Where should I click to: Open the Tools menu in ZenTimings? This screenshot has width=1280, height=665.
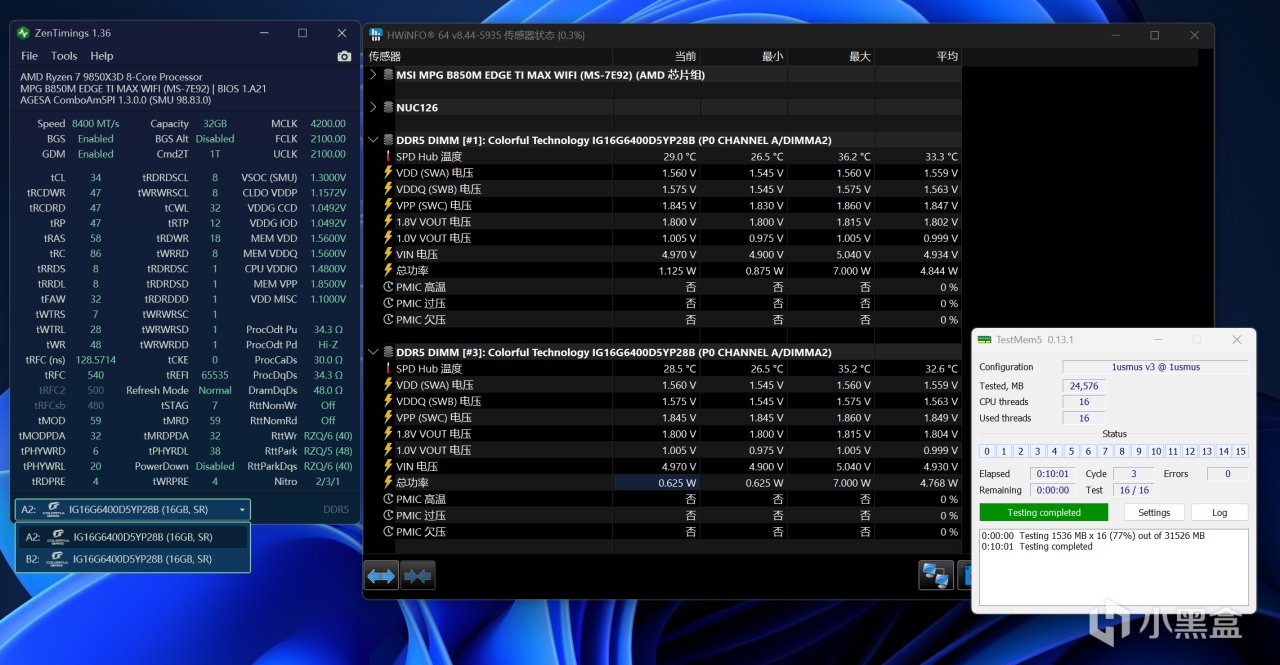(x=64, y=56)
